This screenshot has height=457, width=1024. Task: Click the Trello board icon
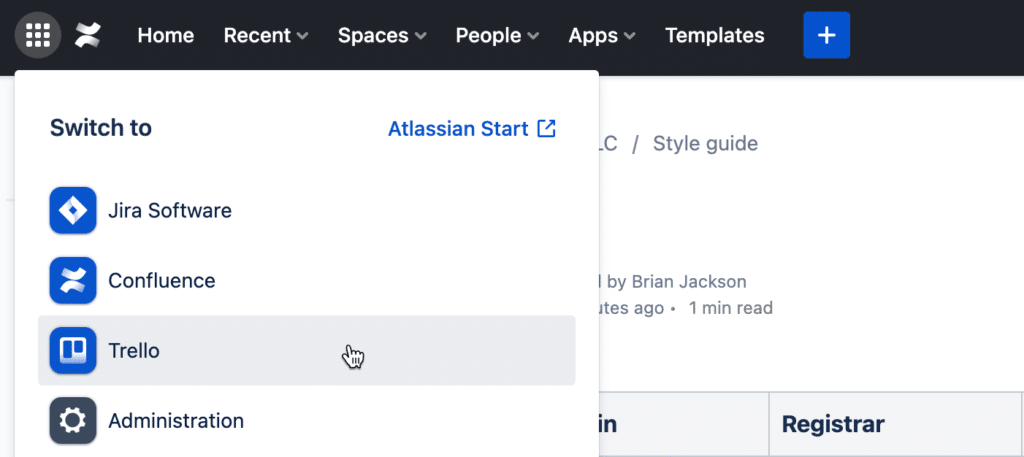pyautogui.click(x=73, y=351)
